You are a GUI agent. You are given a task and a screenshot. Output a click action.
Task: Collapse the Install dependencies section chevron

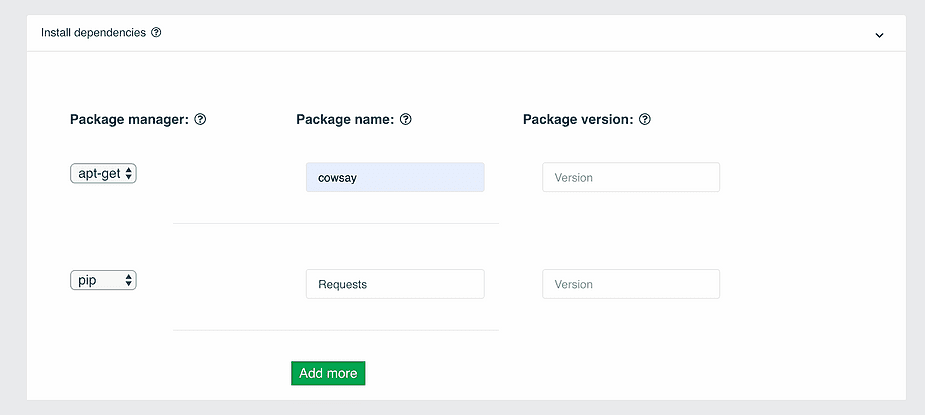click(879, 35)
